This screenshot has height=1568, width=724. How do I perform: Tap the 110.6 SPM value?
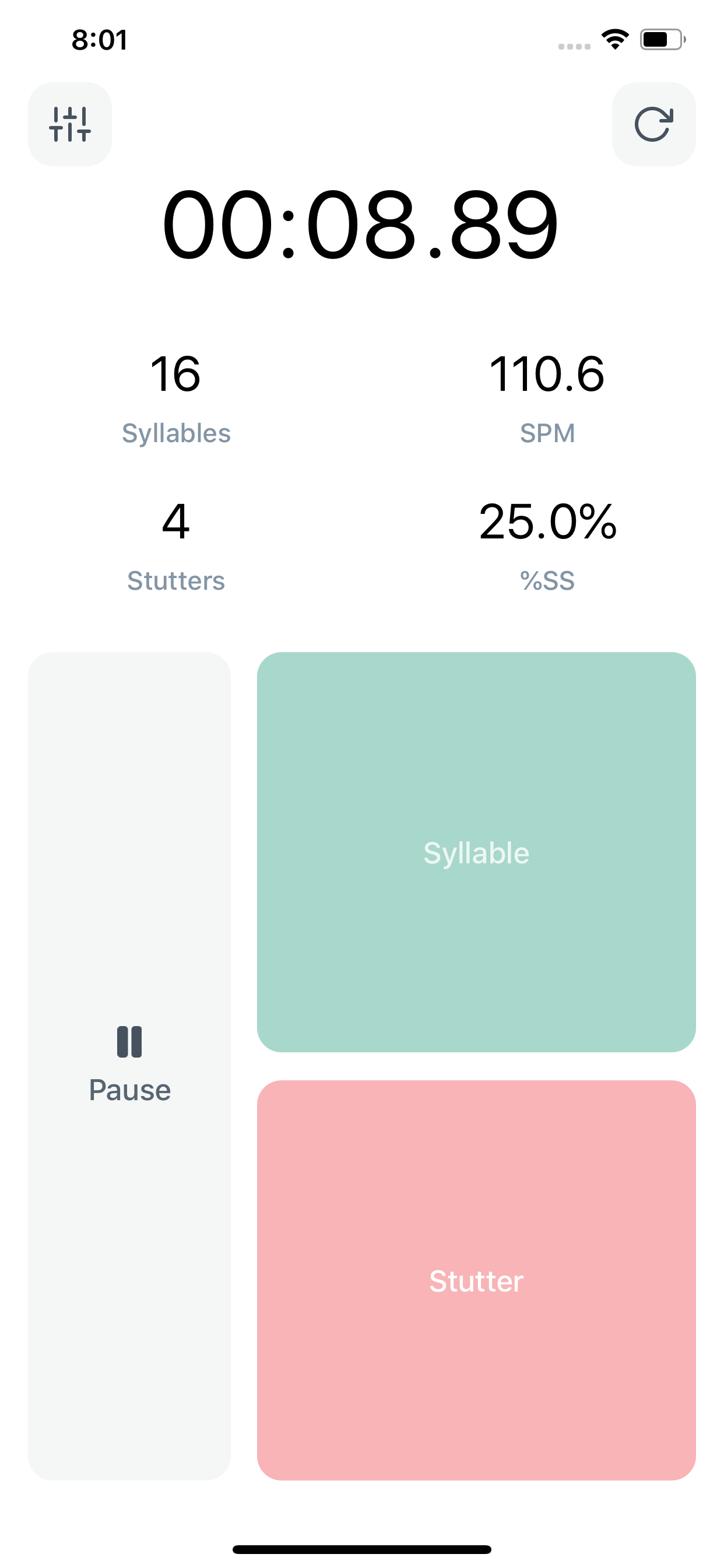click(547, 374)
